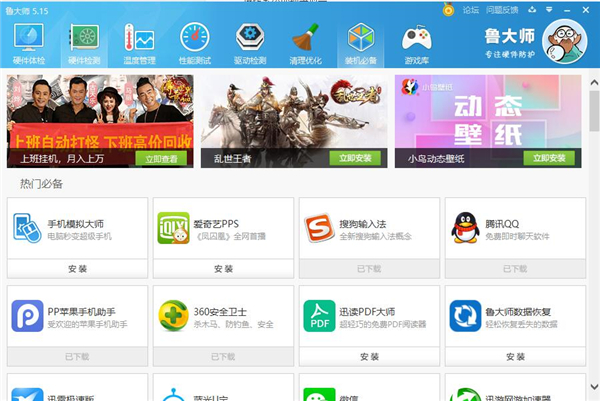Install 迅读PDF大师 with 安装 button

369,357
